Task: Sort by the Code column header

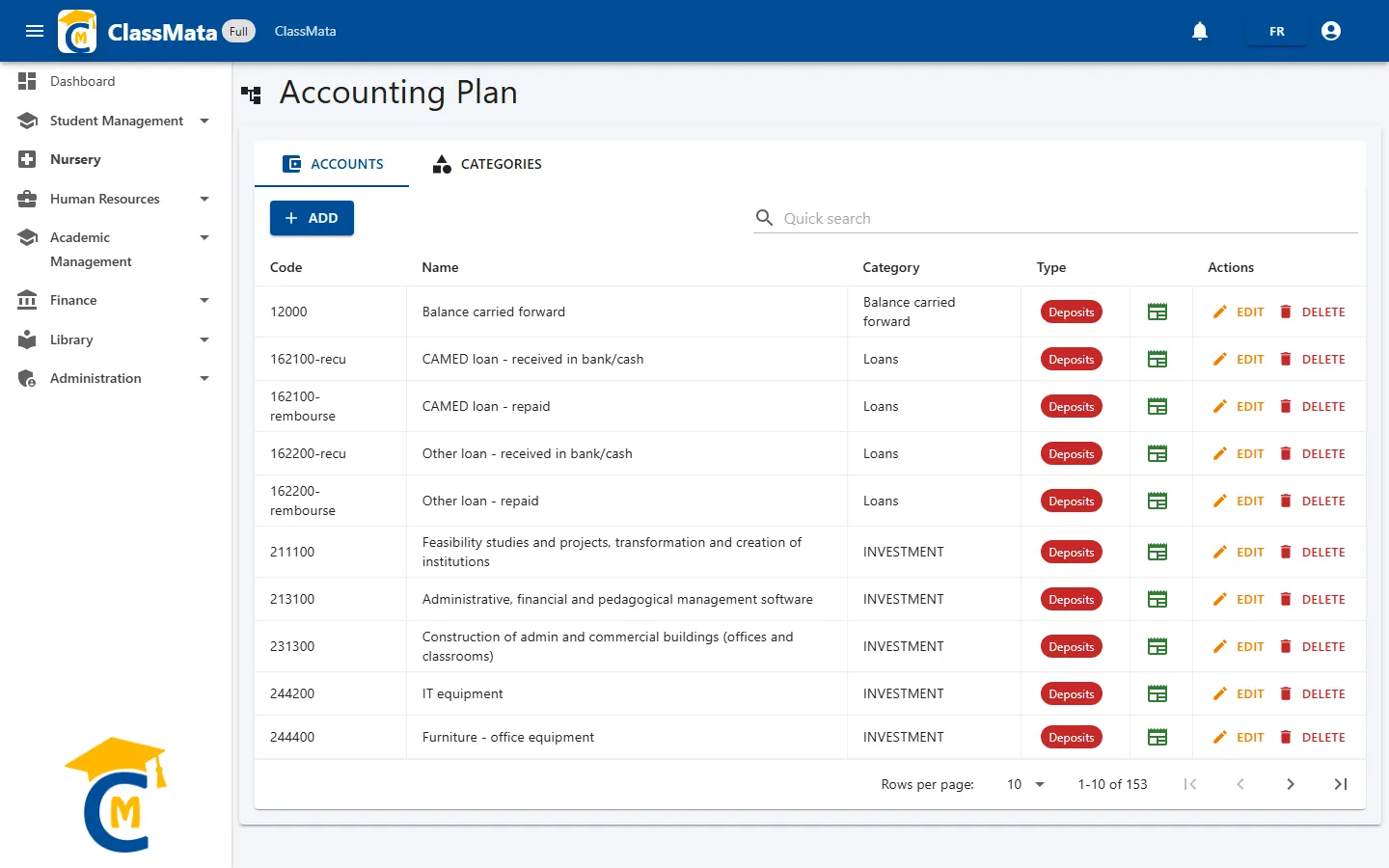Action: click(x=286, y=267)
